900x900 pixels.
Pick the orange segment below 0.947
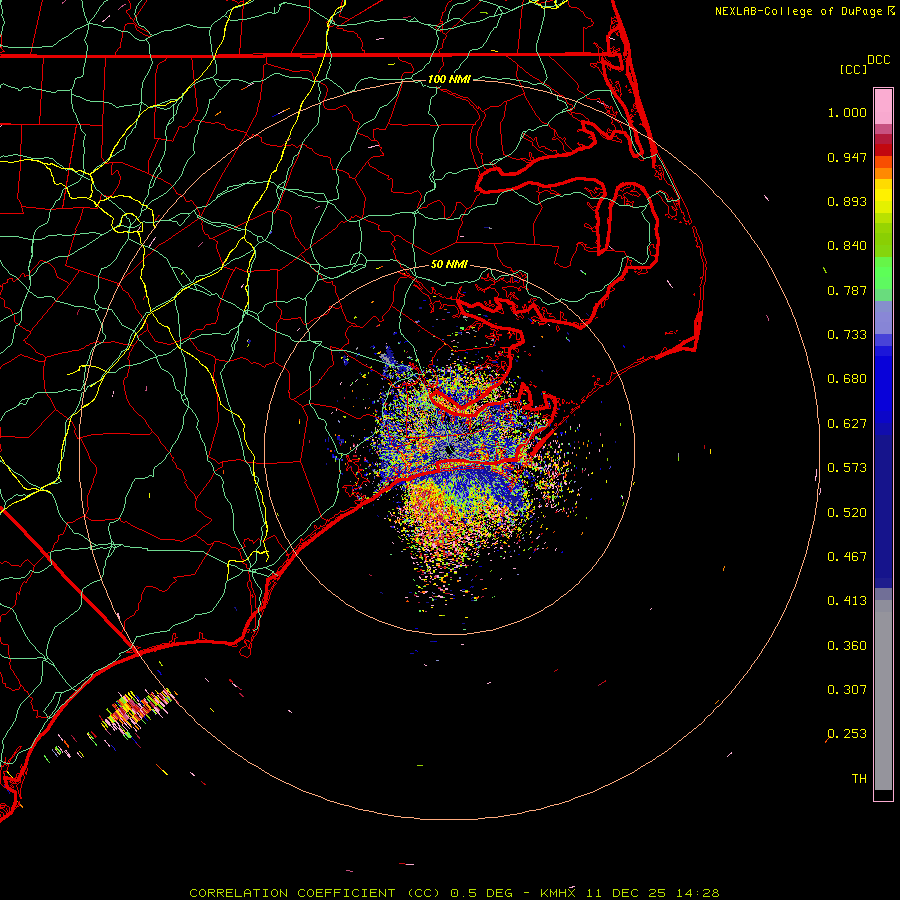(x=883, y=168)
